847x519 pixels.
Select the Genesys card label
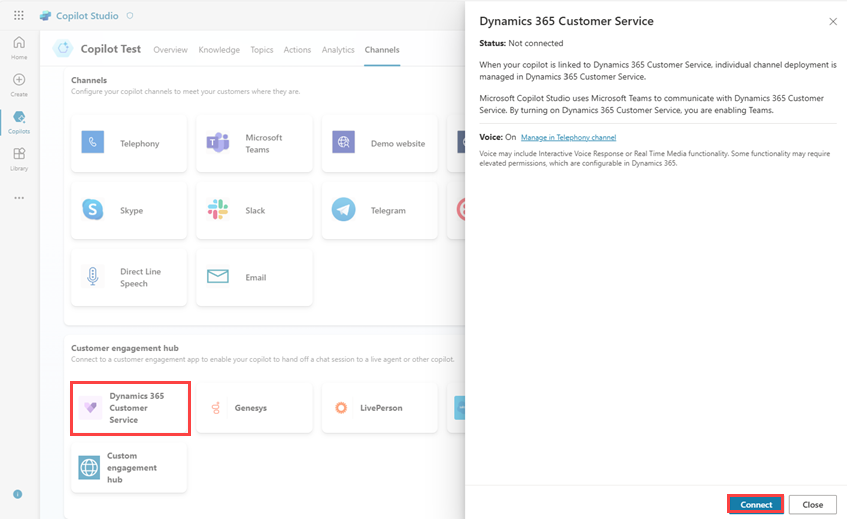click(x=251, y=408)
